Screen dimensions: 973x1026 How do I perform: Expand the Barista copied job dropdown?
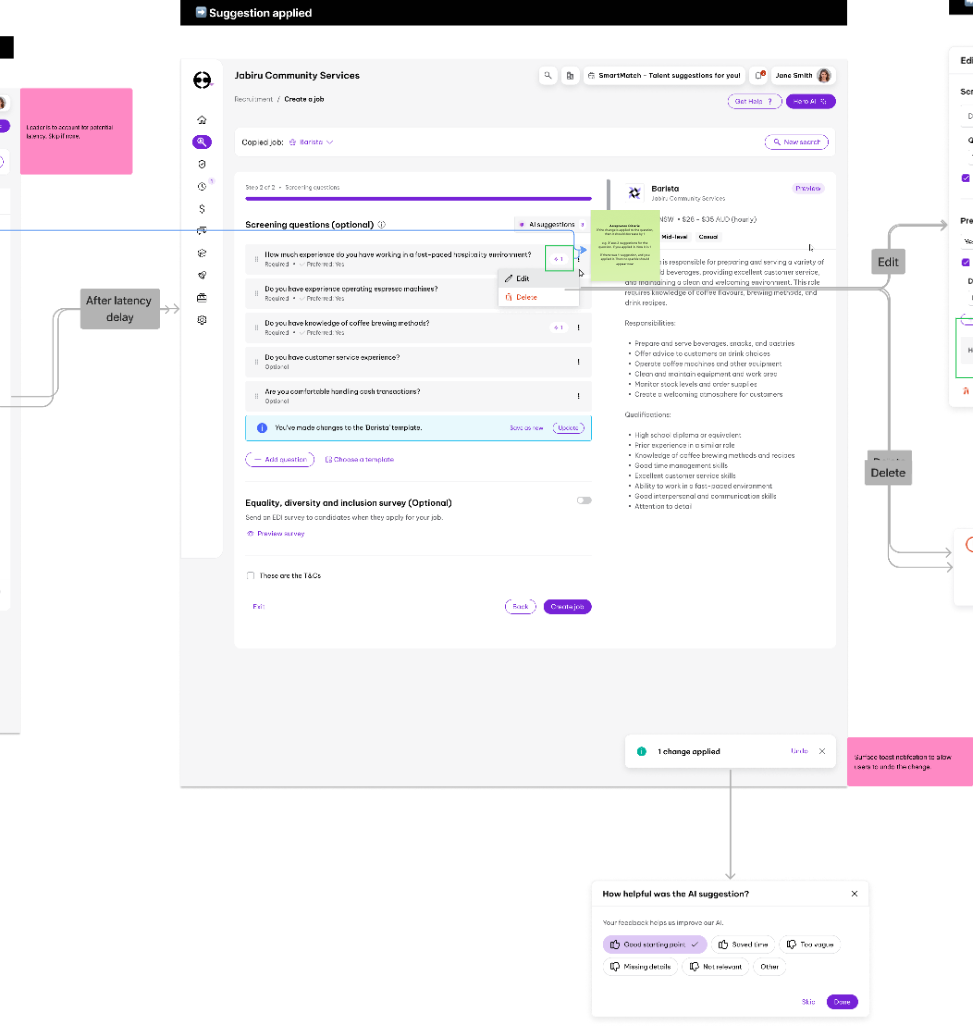click(x=311, y=142)
